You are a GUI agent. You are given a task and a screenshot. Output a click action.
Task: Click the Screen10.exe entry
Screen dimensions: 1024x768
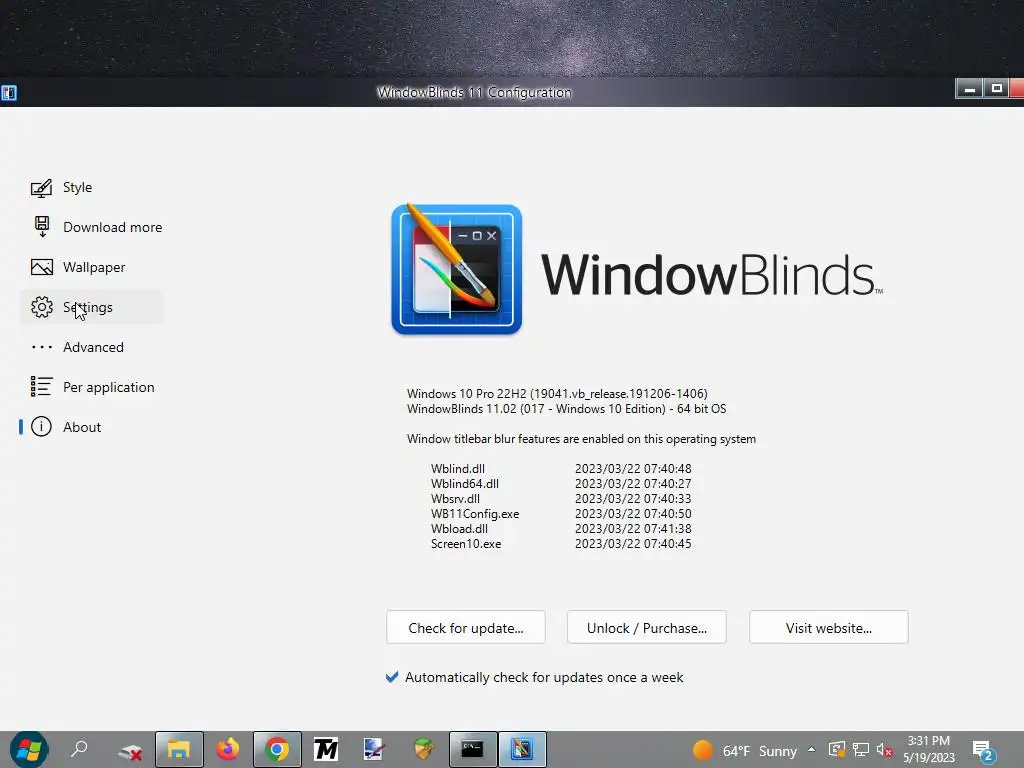click(x=466, y=544)
